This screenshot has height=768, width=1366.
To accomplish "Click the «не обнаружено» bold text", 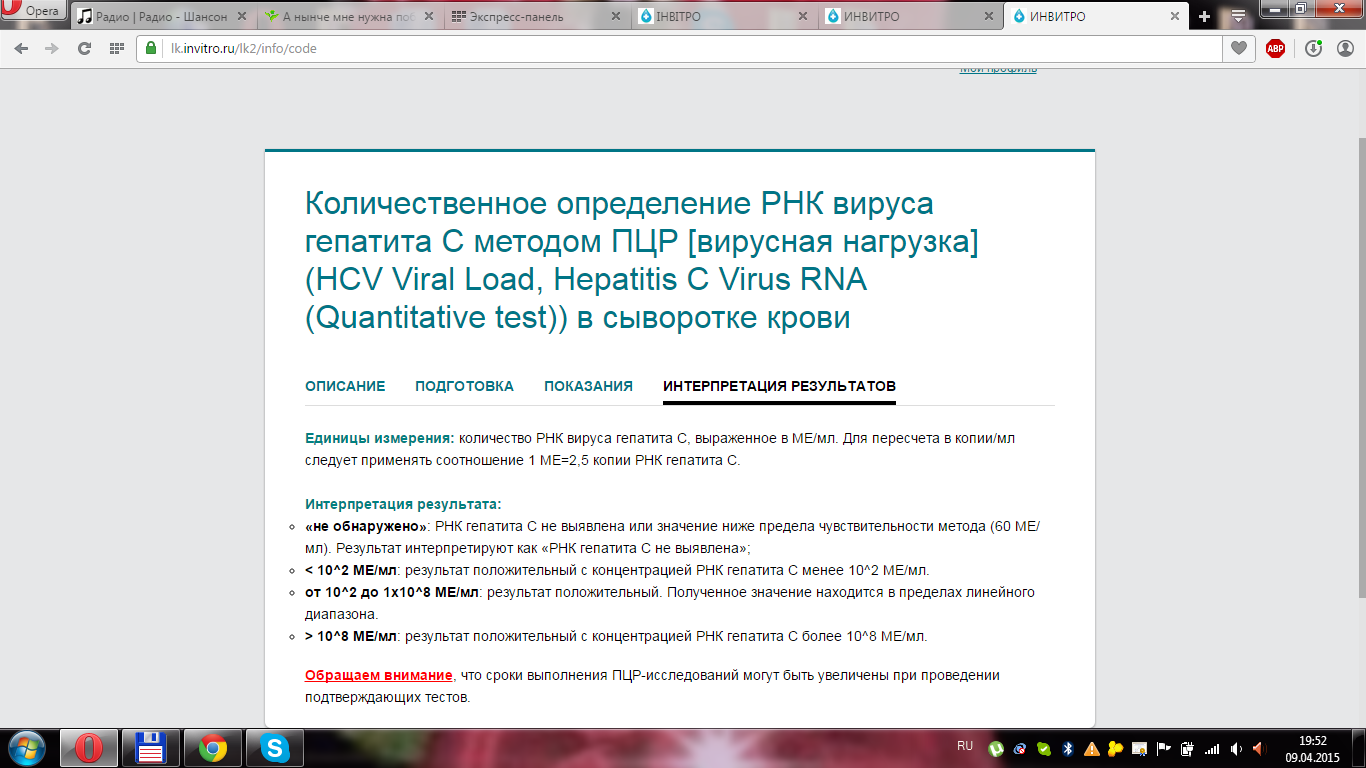I will (366, 526).
